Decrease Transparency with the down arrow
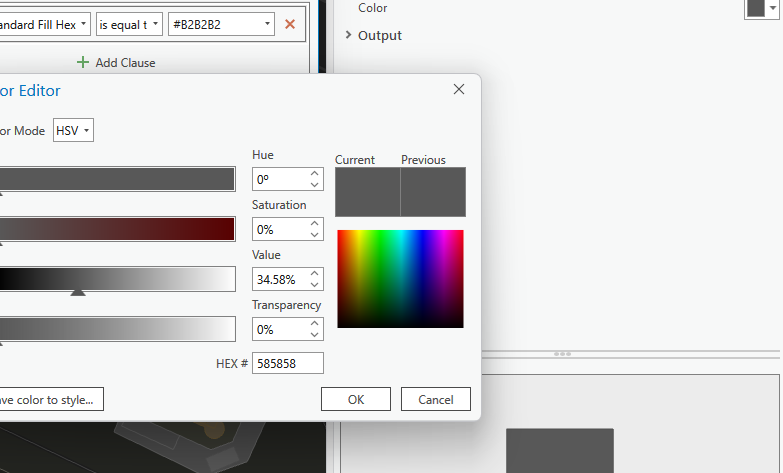This screenshot has width=783, height=473. tap(314, 335)
